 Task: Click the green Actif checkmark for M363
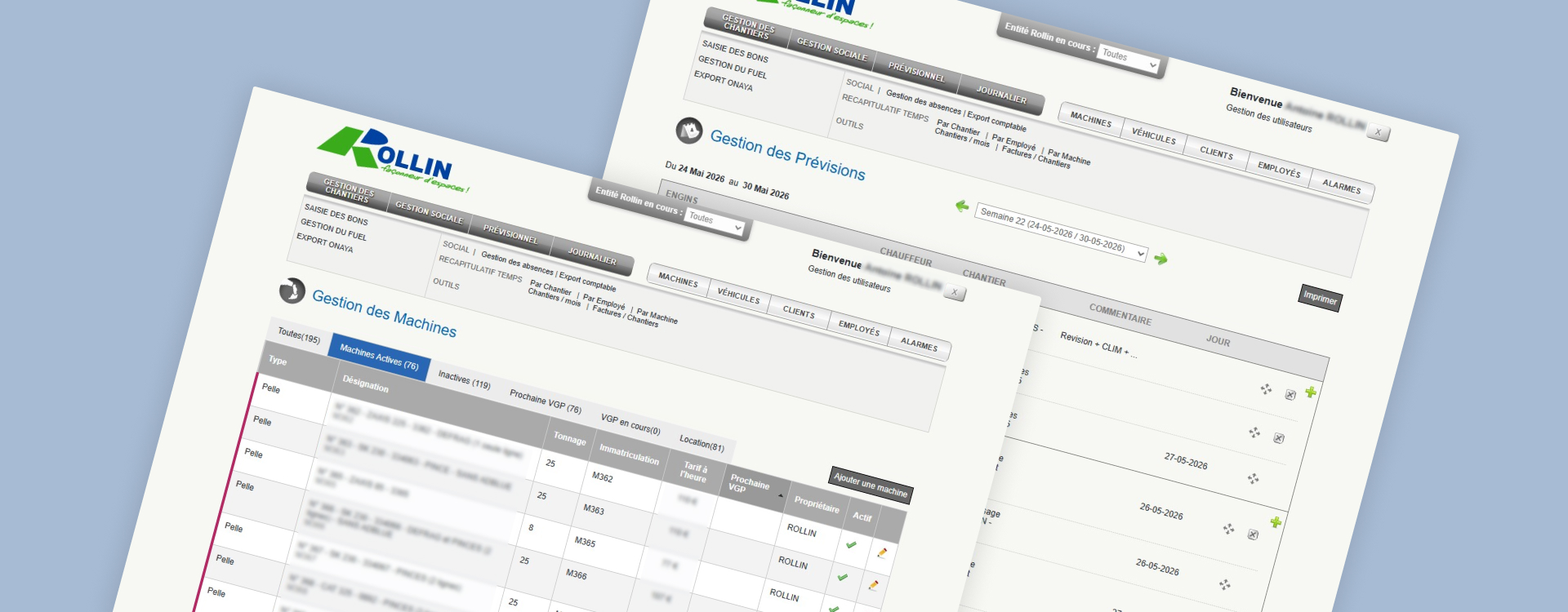pos(842,577)
